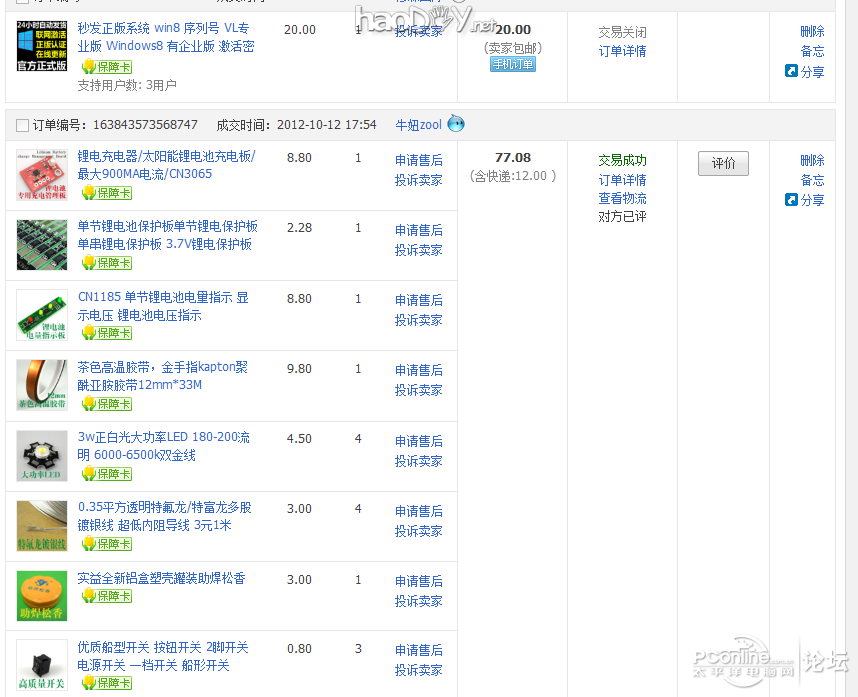Click the 手机订单 badge
Image resolution: width=858 pixels, height=697 pixels.
point(512,64)
